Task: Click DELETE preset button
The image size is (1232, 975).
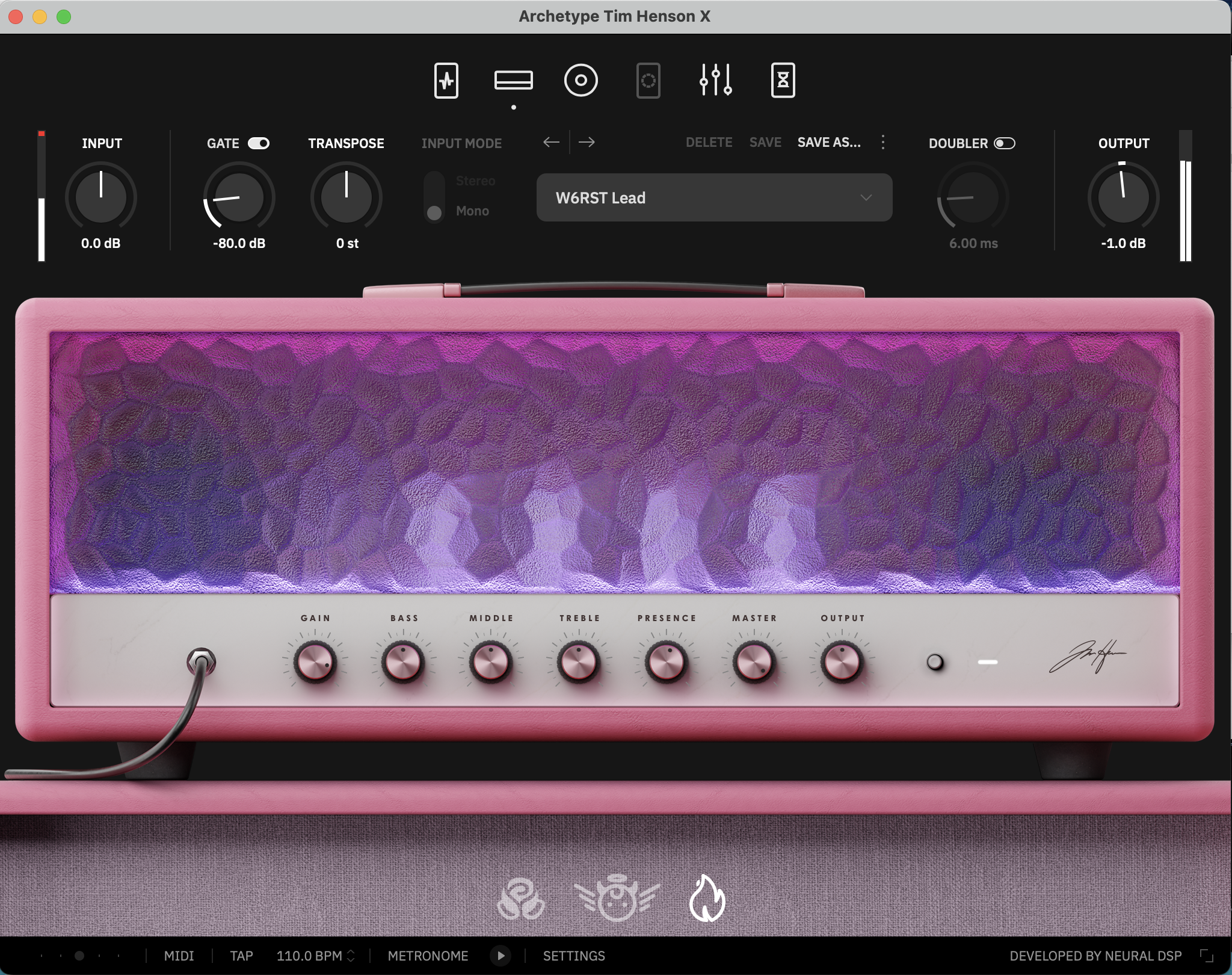Action: tap(709, 143)
